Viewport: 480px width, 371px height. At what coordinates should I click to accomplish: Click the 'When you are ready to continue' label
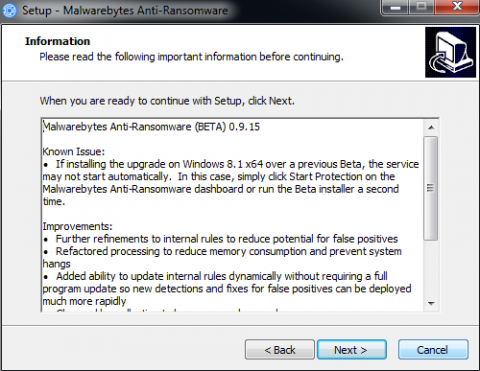(167, 101)
